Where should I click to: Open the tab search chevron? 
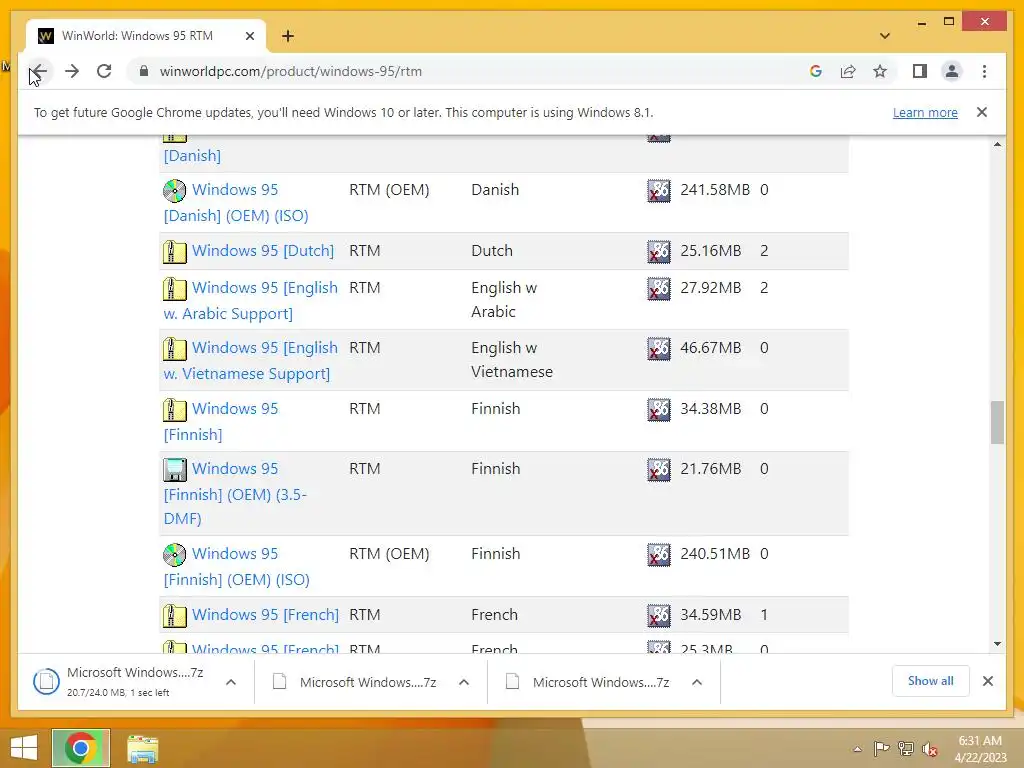(885, 36)
